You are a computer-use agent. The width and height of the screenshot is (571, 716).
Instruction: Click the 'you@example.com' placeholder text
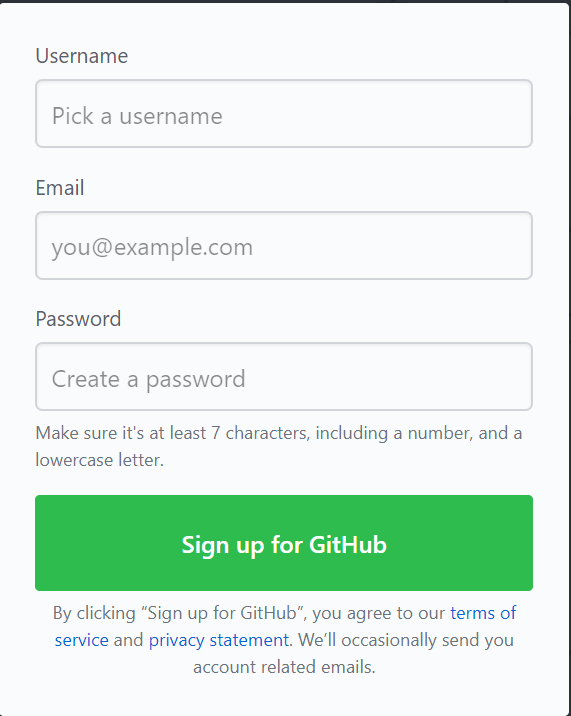click(152, 247)
